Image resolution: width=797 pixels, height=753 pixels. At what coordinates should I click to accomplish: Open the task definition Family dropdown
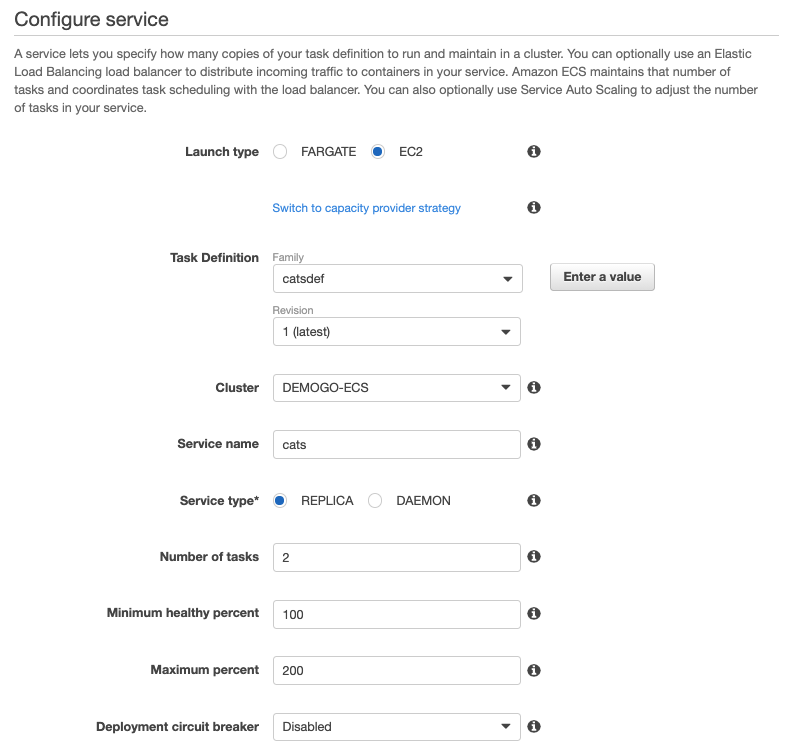[x=397, y=279]
